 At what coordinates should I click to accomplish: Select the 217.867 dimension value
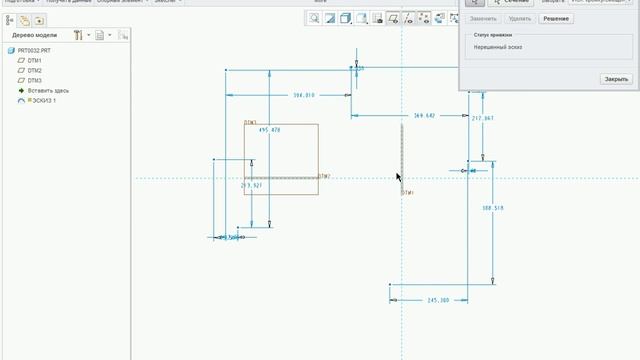(x=483, y=118)
